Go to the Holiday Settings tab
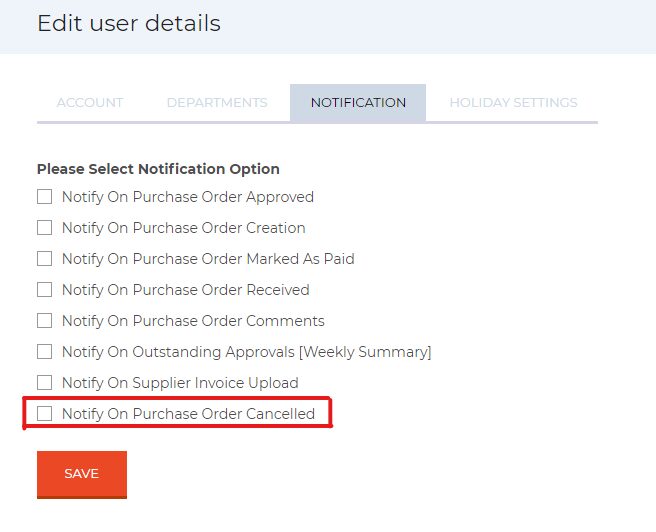This screenshot has width=656, height=532. point(513,102)
